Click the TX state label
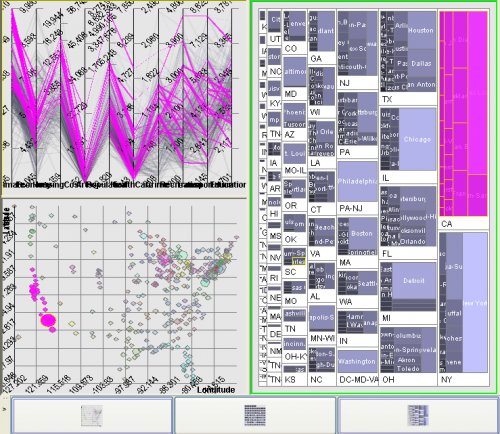The width and height of the screenshot is (500, 434). pos(387,99)
